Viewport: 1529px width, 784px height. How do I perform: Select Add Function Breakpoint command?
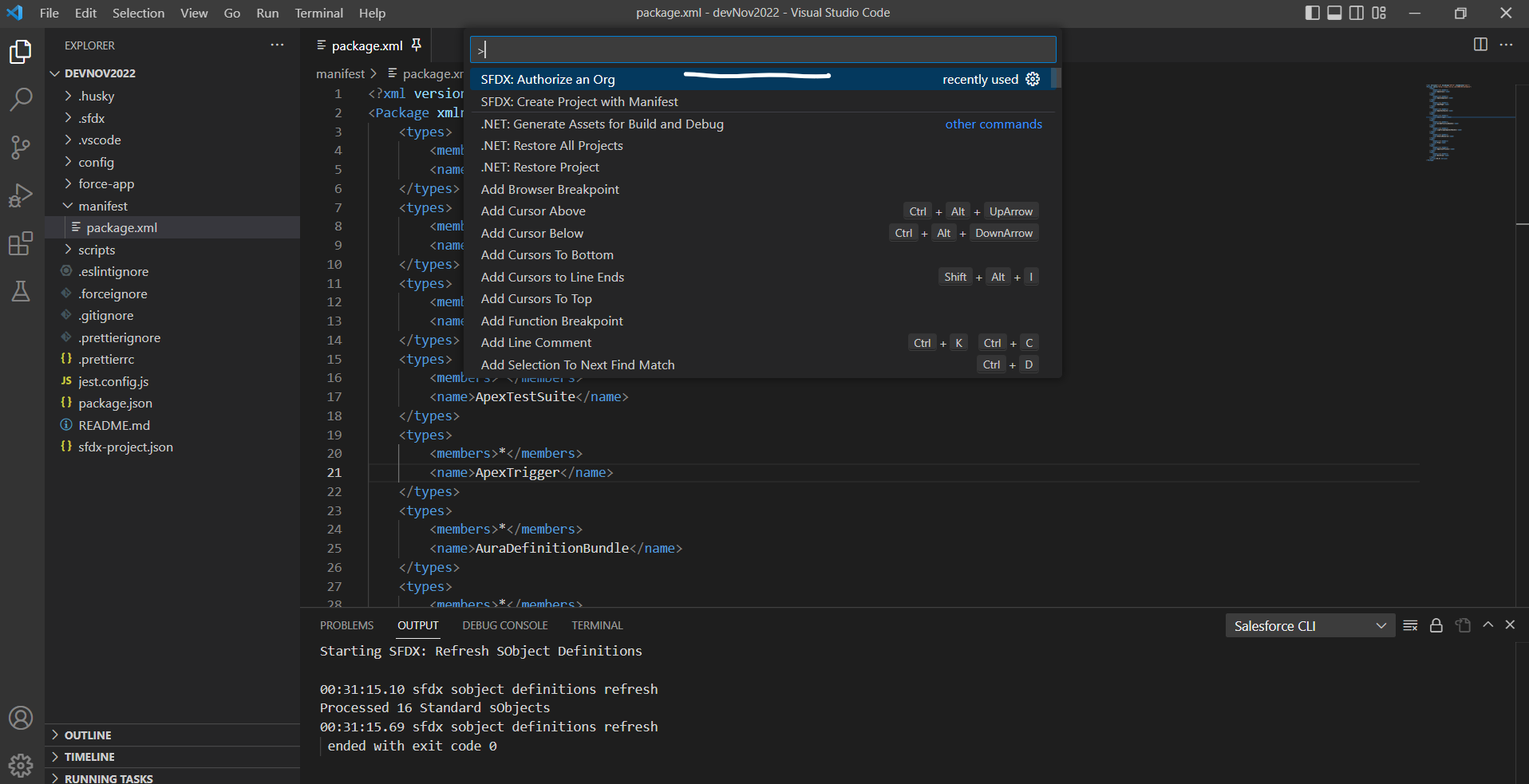(x=761, y=321)
